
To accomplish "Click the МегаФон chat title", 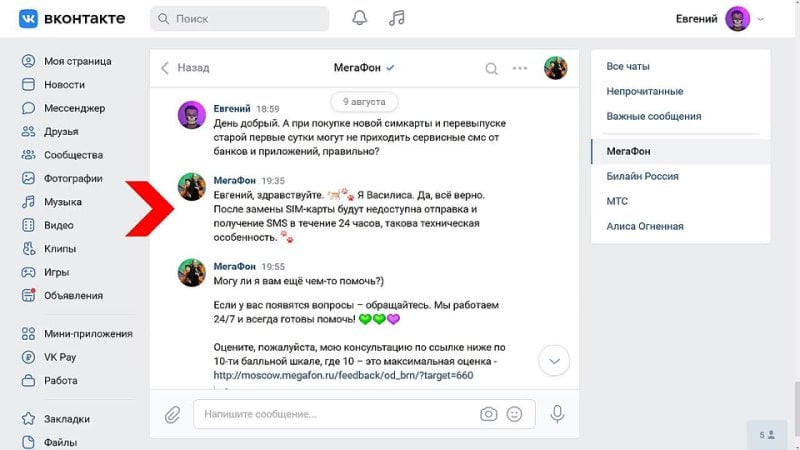I will click(357, 68).
